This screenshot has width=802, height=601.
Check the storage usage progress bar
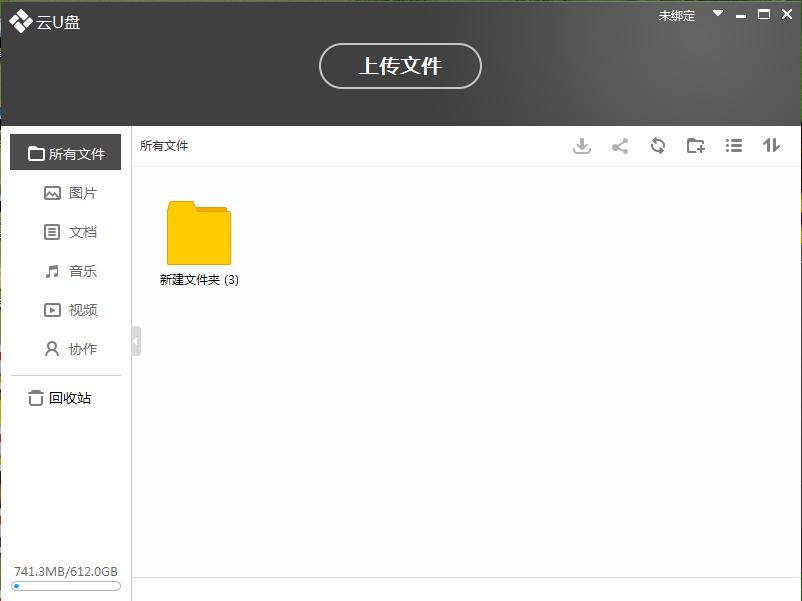pyautogui.click(x=65, y=585)
